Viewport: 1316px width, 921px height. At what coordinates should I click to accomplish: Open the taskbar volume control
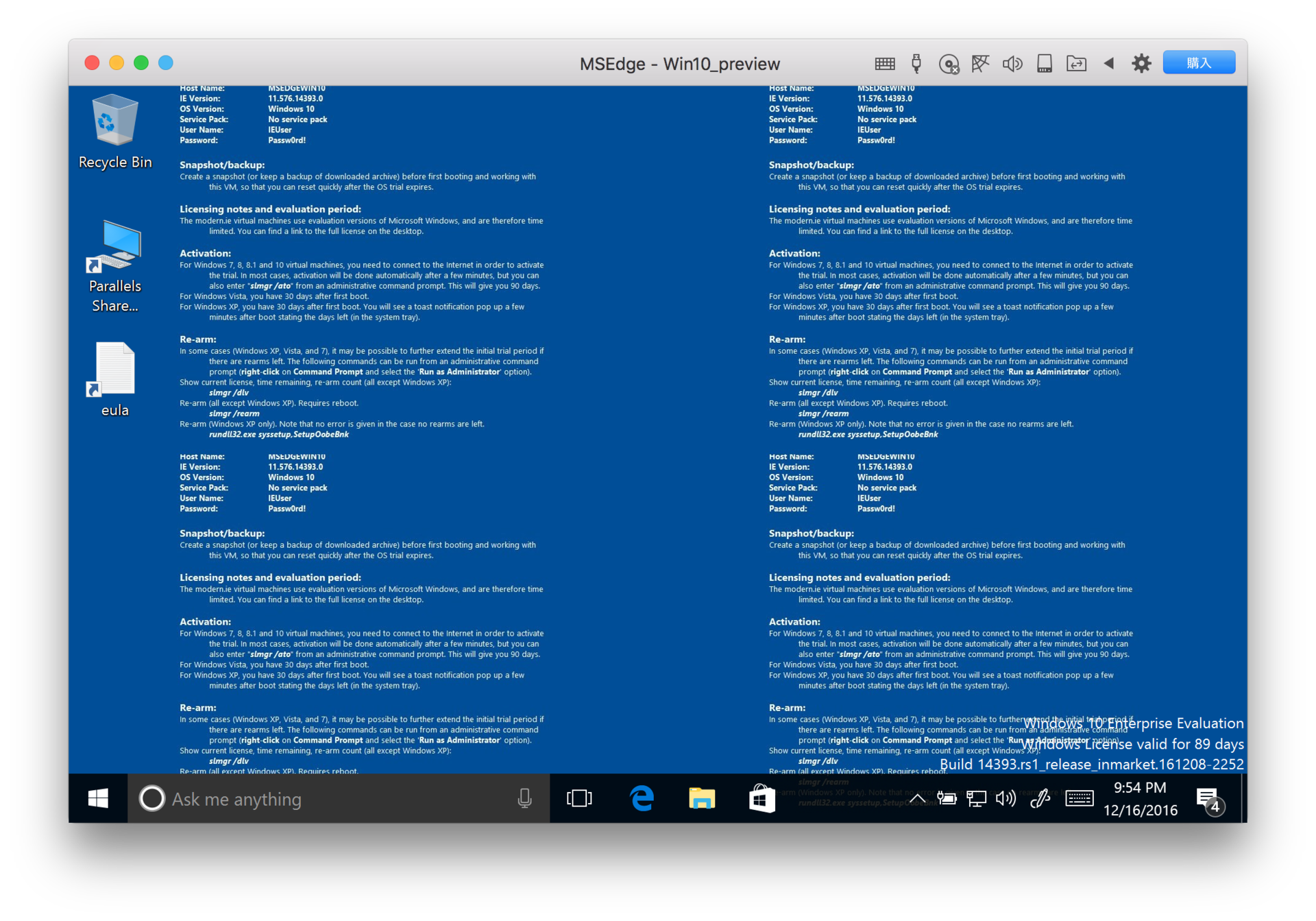click(x=1006, y=798)
